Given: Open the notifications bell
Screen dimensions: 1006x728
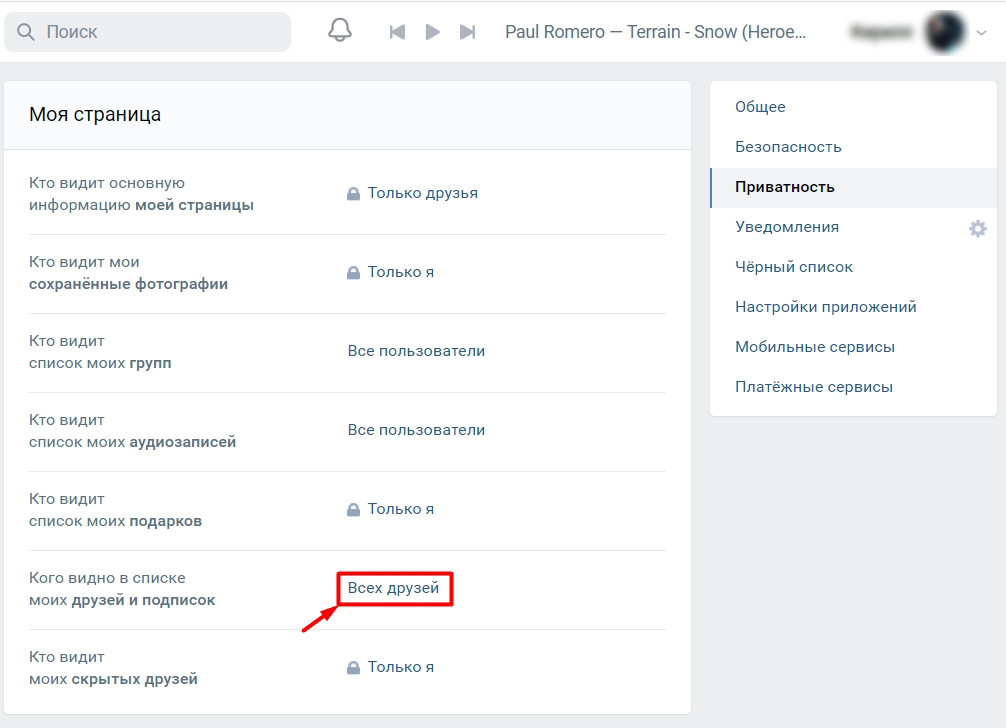Looking at the screenshot, I should (340, 31).
